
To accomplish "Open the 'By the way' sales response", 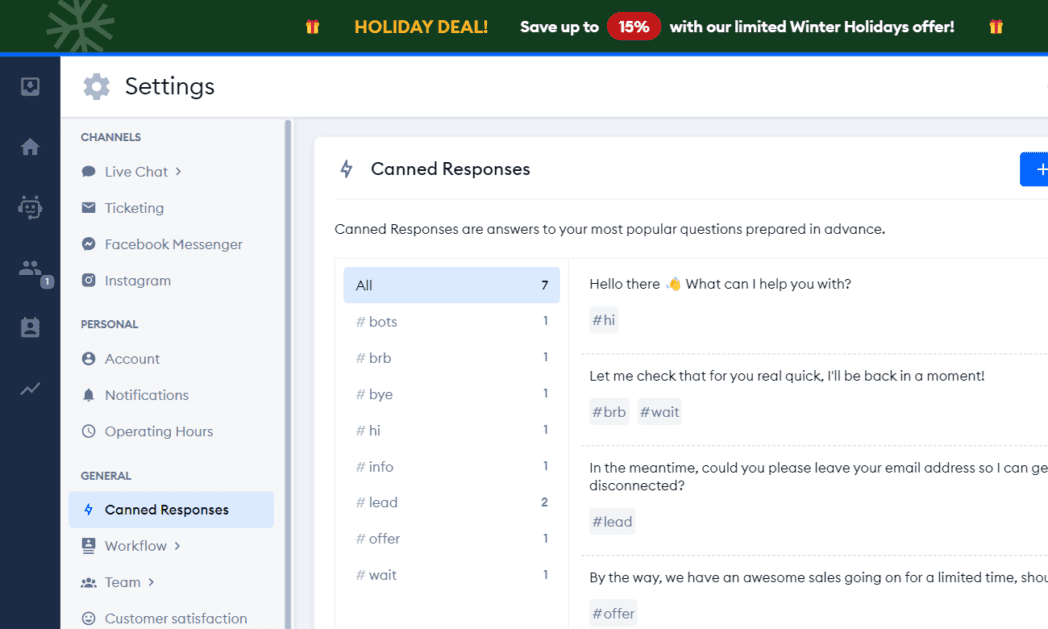I will click(818, 577).
